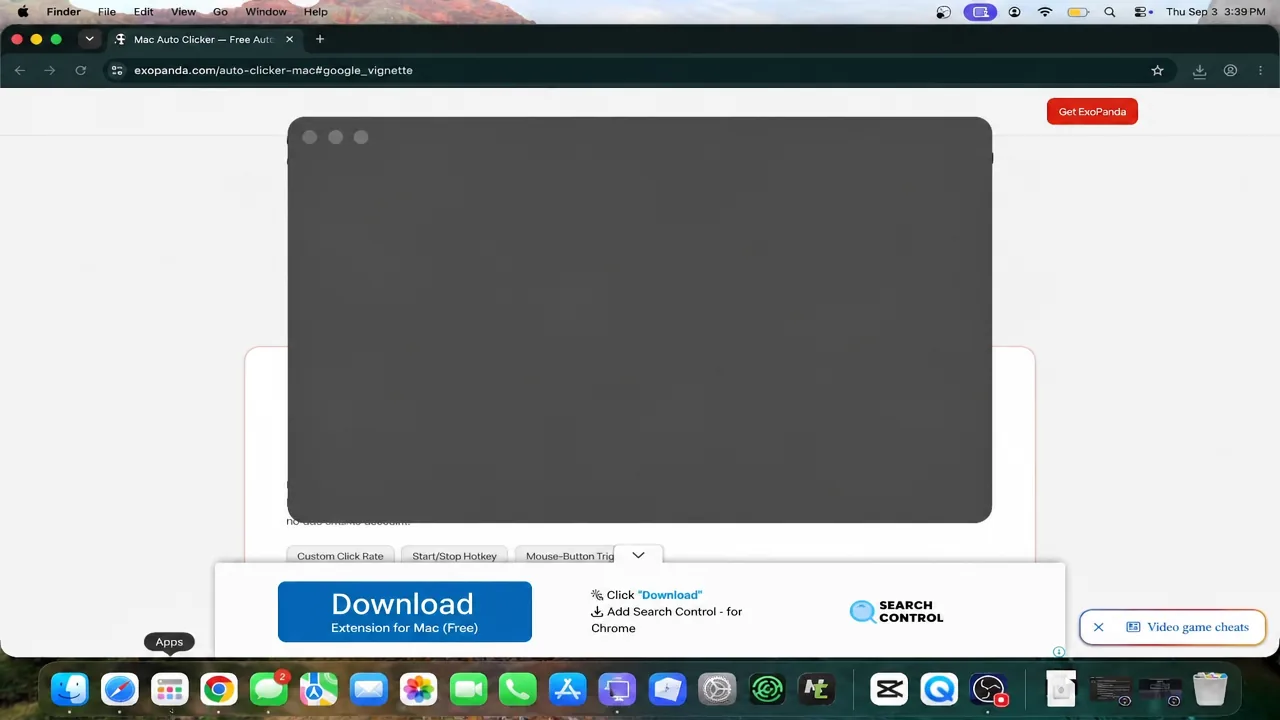Open FaceTime from the Dock

pyautogui.click(x=468, y=689)
